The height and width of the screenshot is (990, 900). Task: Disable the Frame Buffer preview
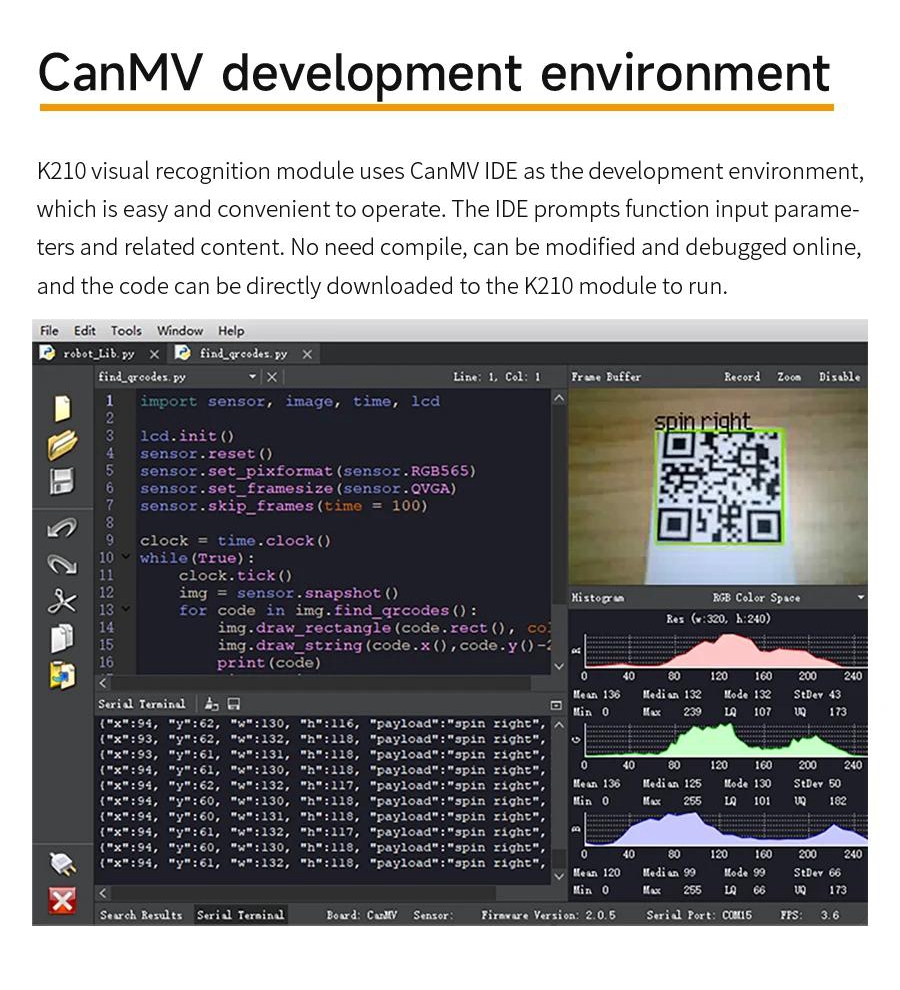[839, 377]
